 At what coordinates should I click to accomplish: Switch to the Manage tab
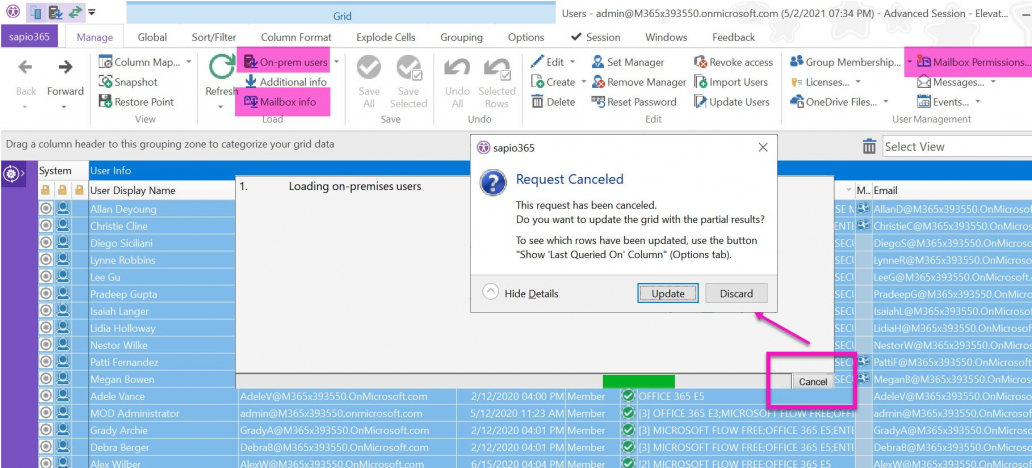click(x=95, y=38)
